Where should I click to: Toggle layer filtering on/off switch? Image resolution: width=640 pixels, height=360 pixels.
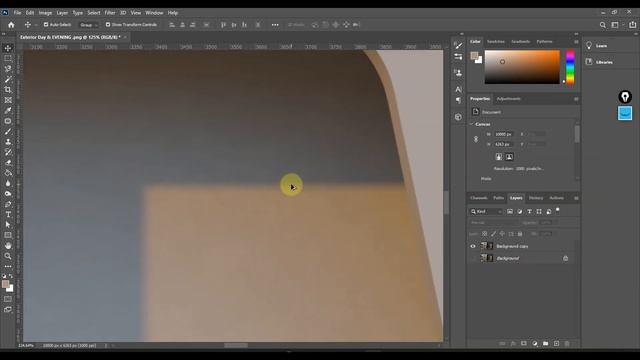558,211
